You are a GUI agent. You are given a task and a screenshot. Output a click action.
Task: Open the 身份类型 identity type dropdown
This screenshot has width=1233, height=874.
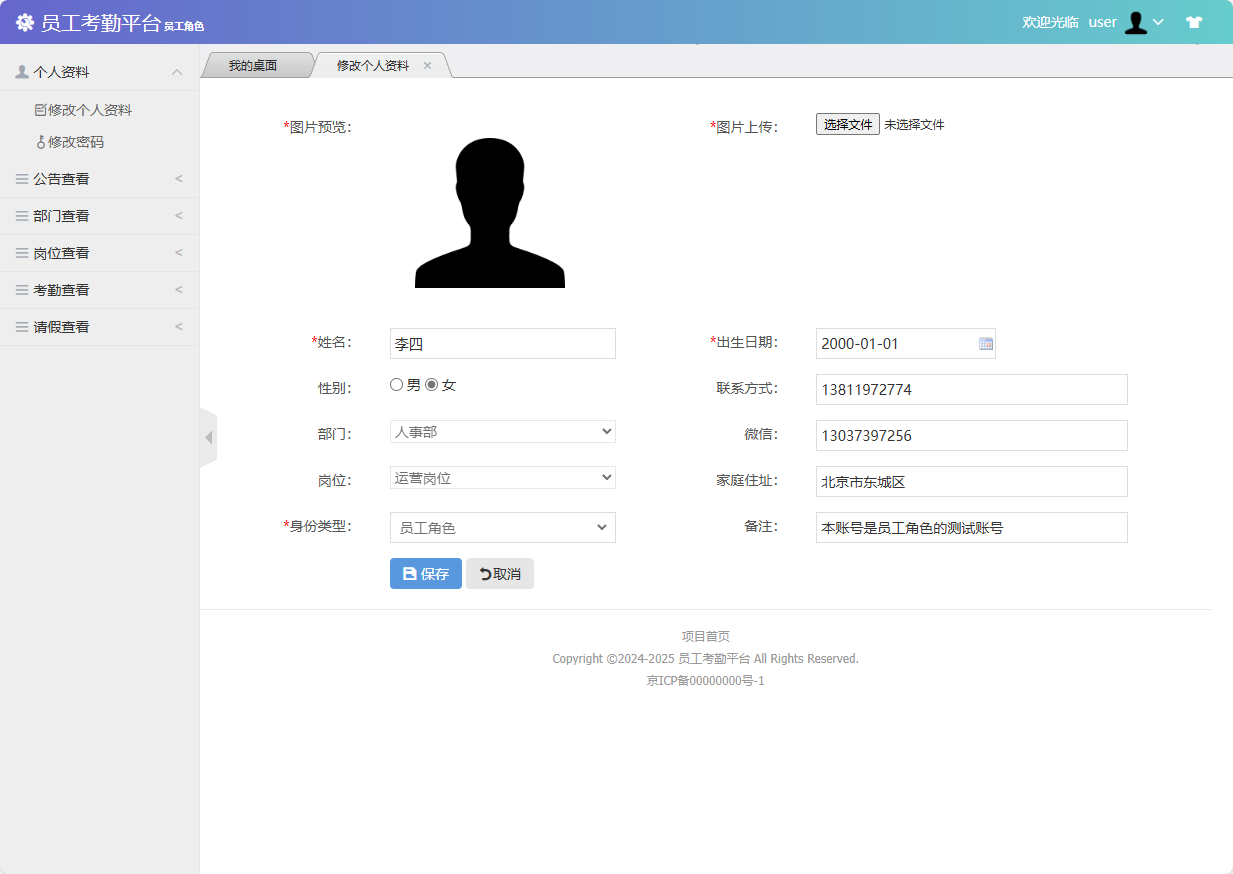point(502,527)
